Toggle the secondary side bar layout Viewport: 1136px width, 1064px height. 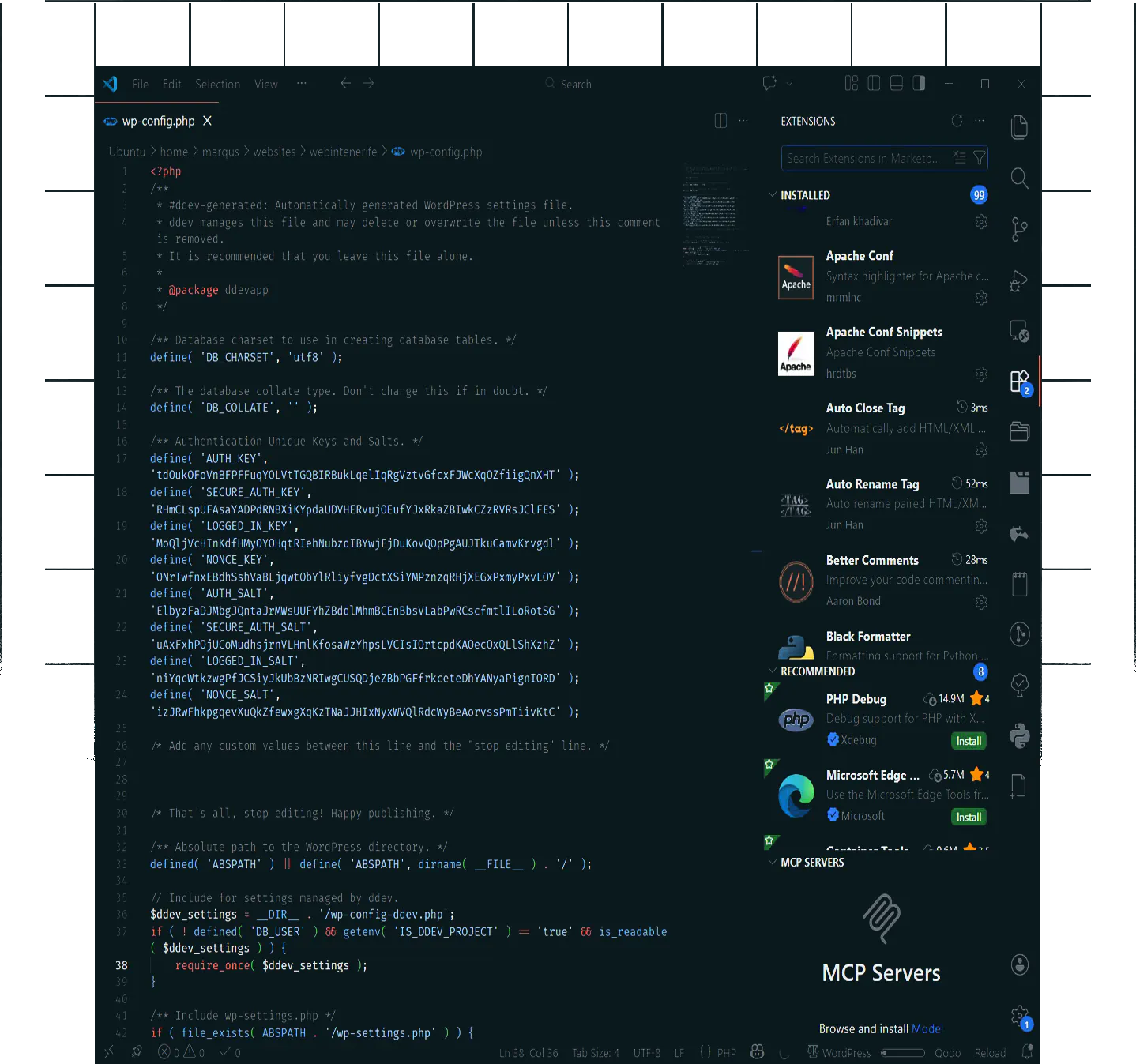click(919, 84)
